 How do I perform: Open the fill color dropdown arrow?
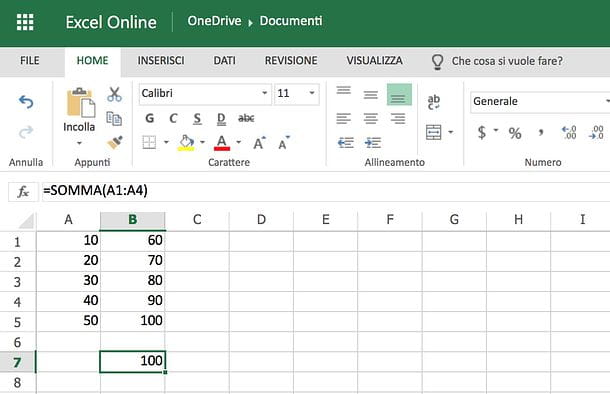202,142
